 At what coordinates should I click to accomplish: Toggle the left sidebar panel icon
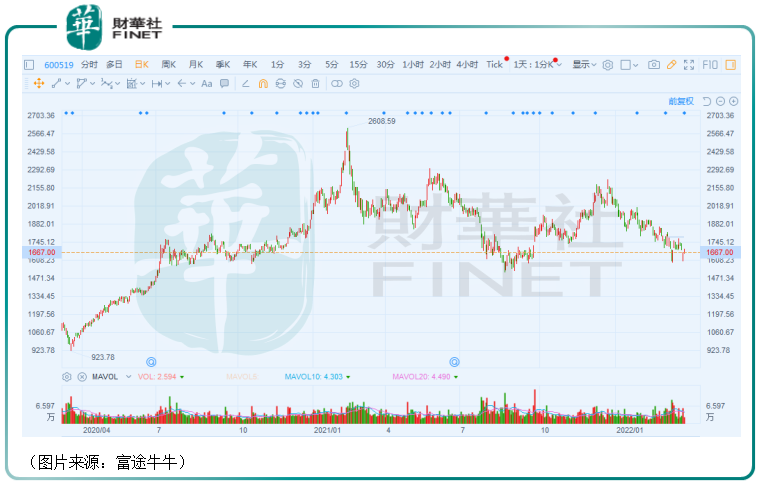tap(29, 65)
